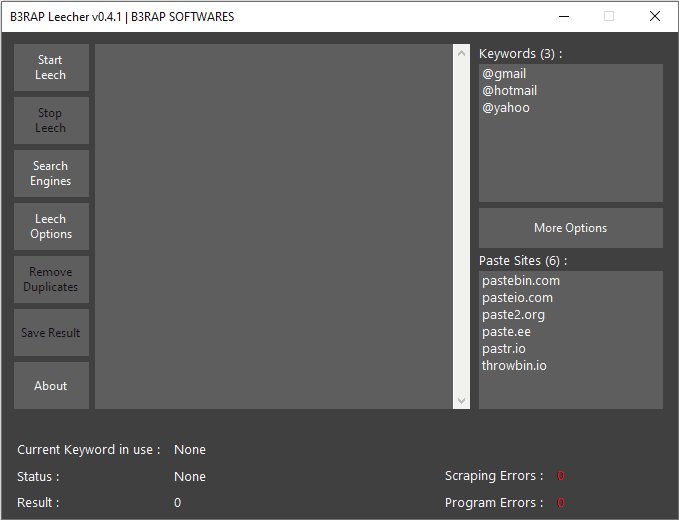This screenshot has height=520, width=679.
Task: Click the results scrollbar down arrow
Action: pyautogui.click(x=461, y=400)
